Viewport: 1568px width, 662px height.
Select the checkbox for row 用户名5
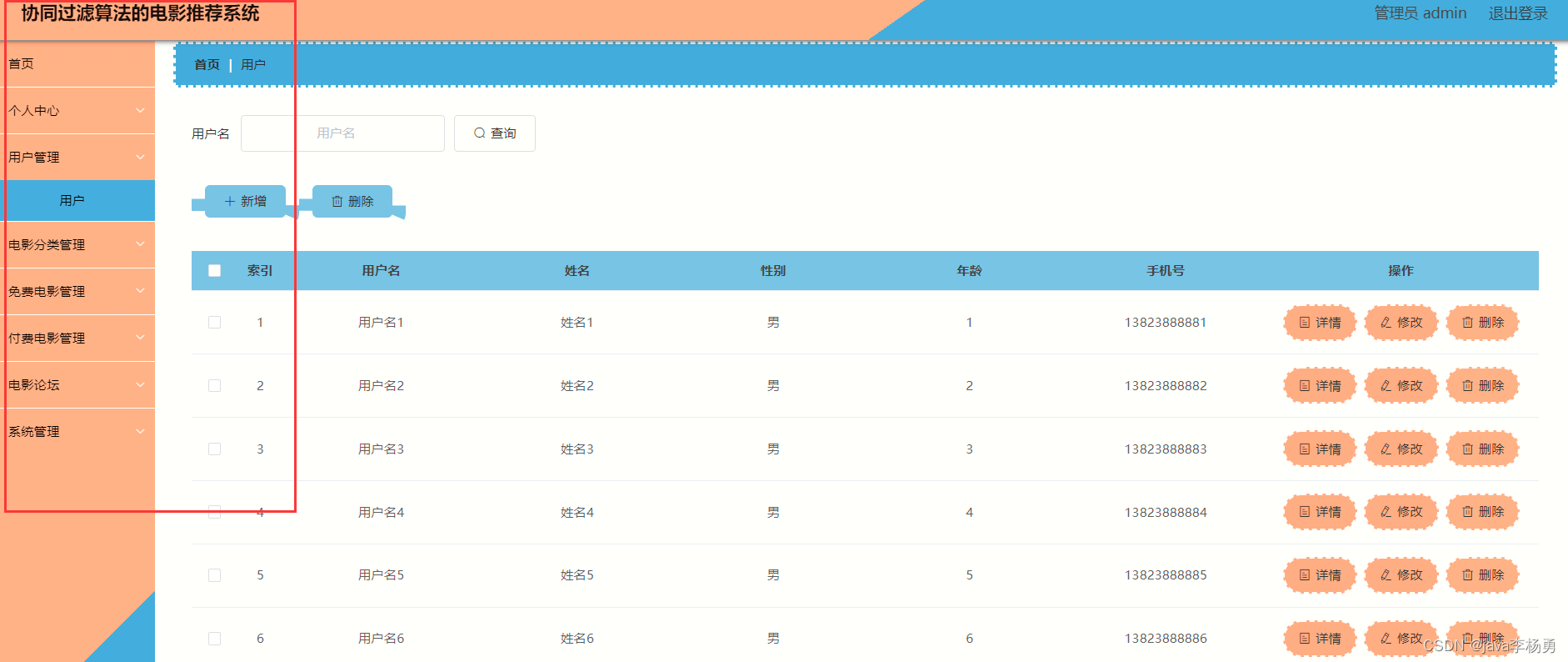215,575
